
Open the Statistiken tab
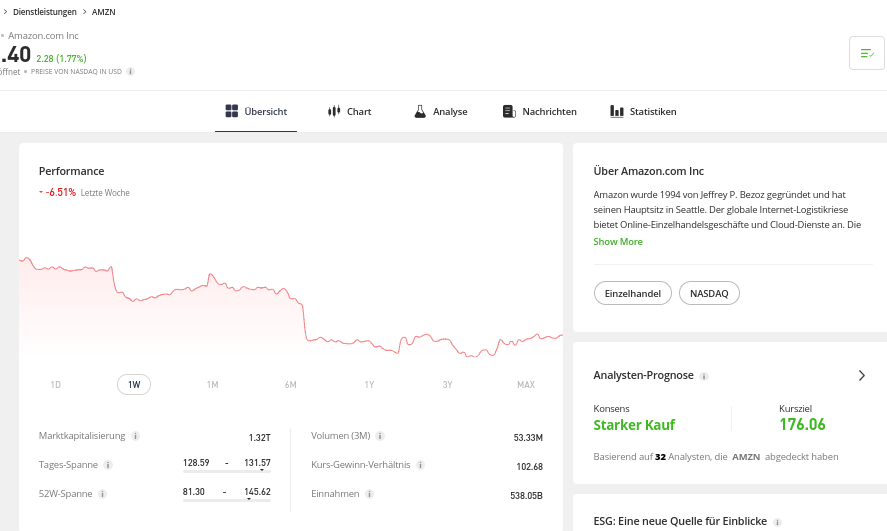coord(643,111)
